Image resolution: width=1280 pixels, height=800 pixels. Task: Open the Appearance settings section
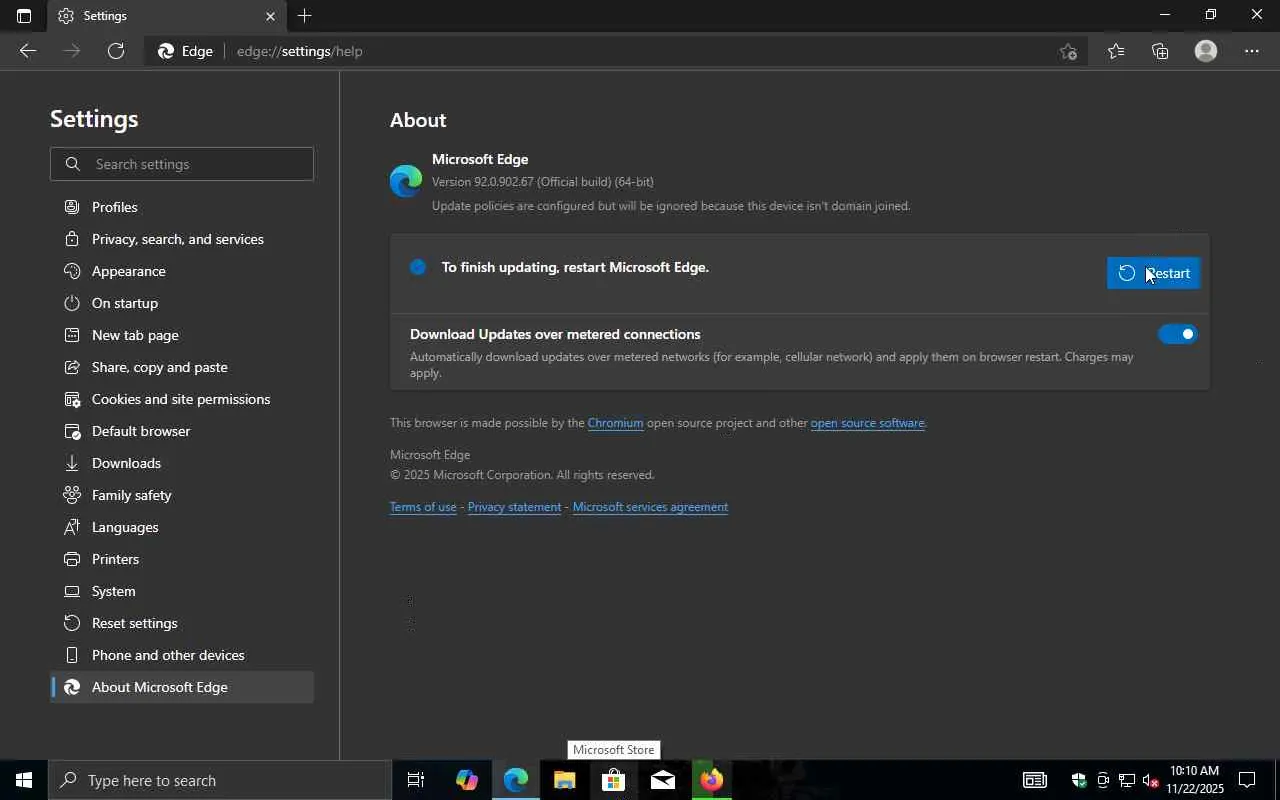(182, 271)
